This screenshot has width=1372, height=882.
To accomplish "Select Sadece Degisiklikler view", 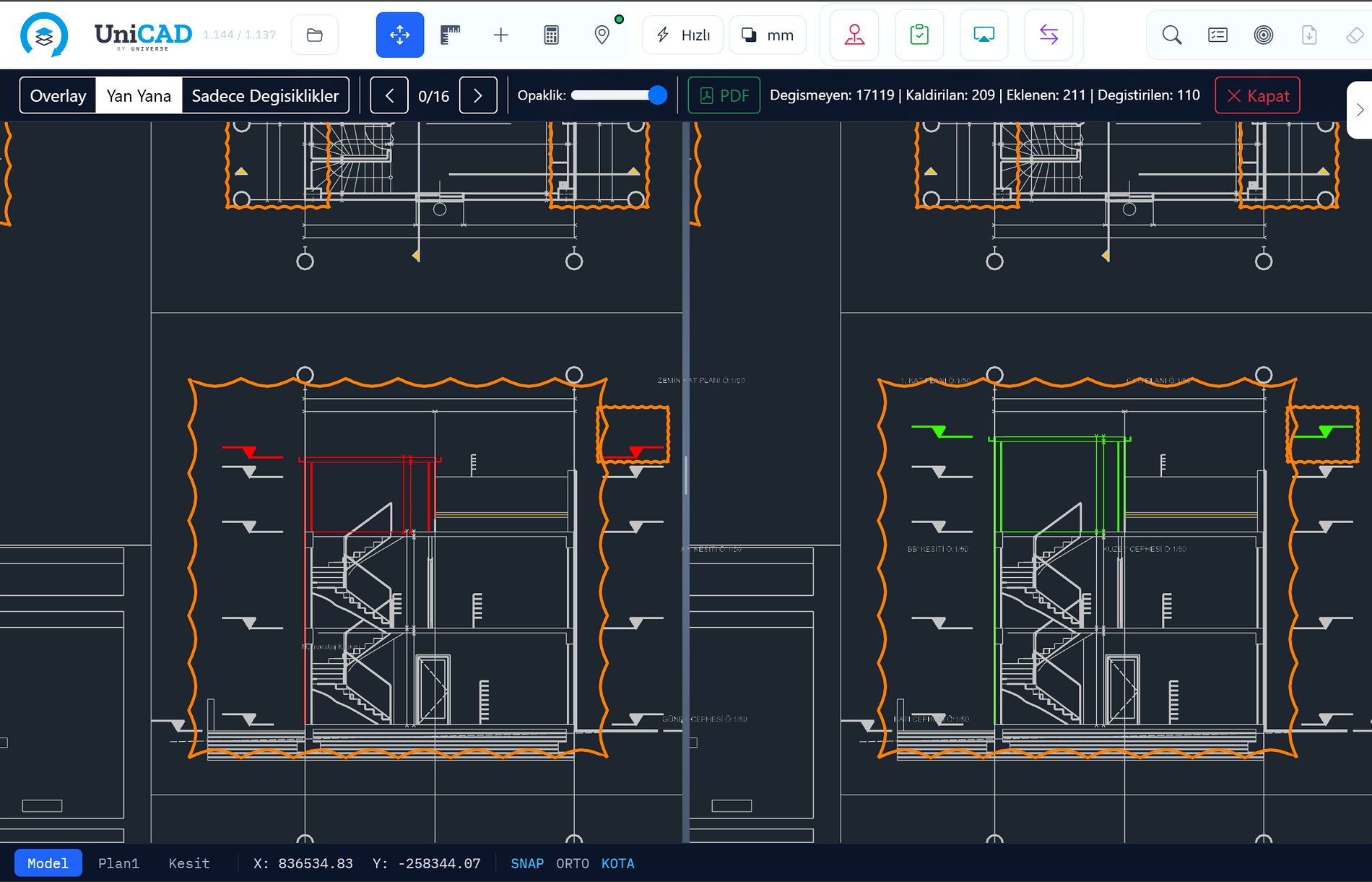I will (265, 95).
